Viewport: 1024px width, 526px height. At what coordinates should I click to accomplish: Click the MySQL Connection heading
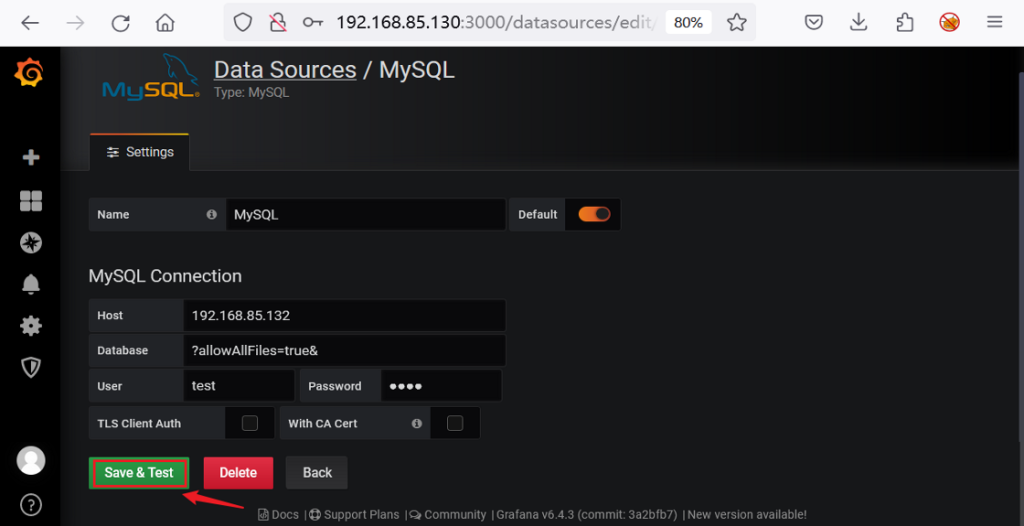click(165, 276)
